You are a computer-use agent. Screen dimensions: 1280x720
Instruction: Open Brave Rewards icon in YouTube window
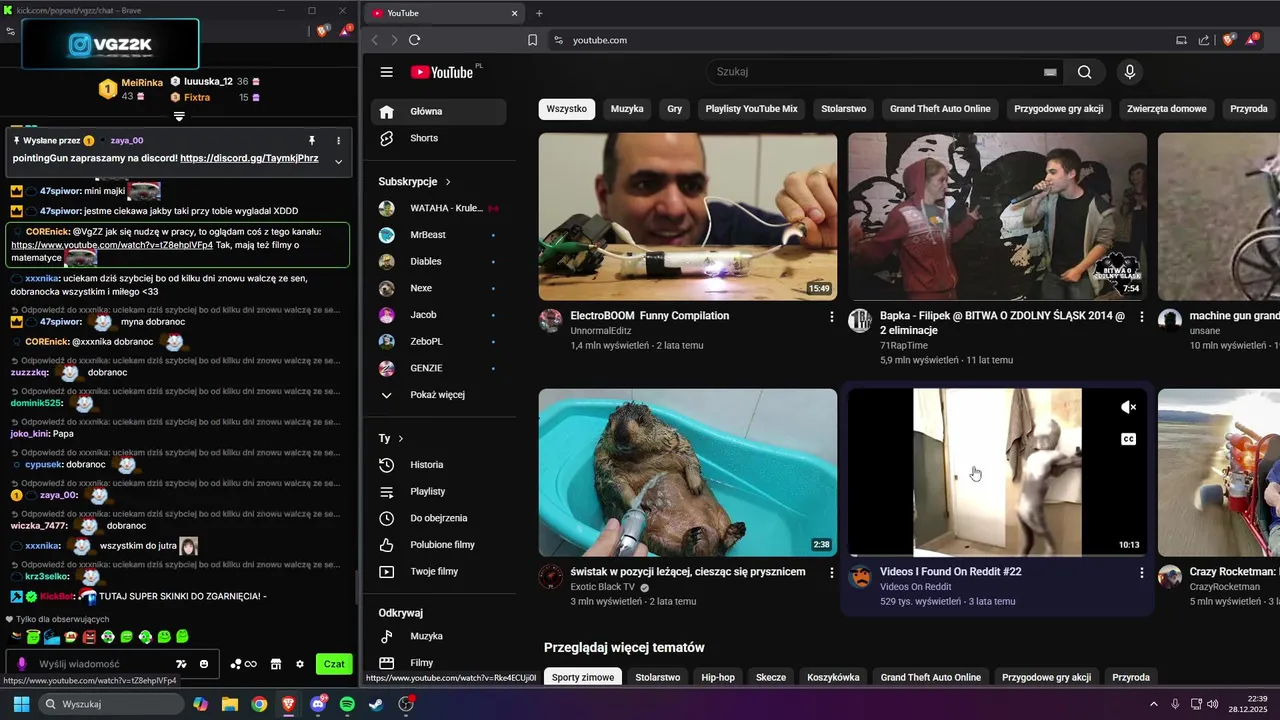[x=1253, y=39]
